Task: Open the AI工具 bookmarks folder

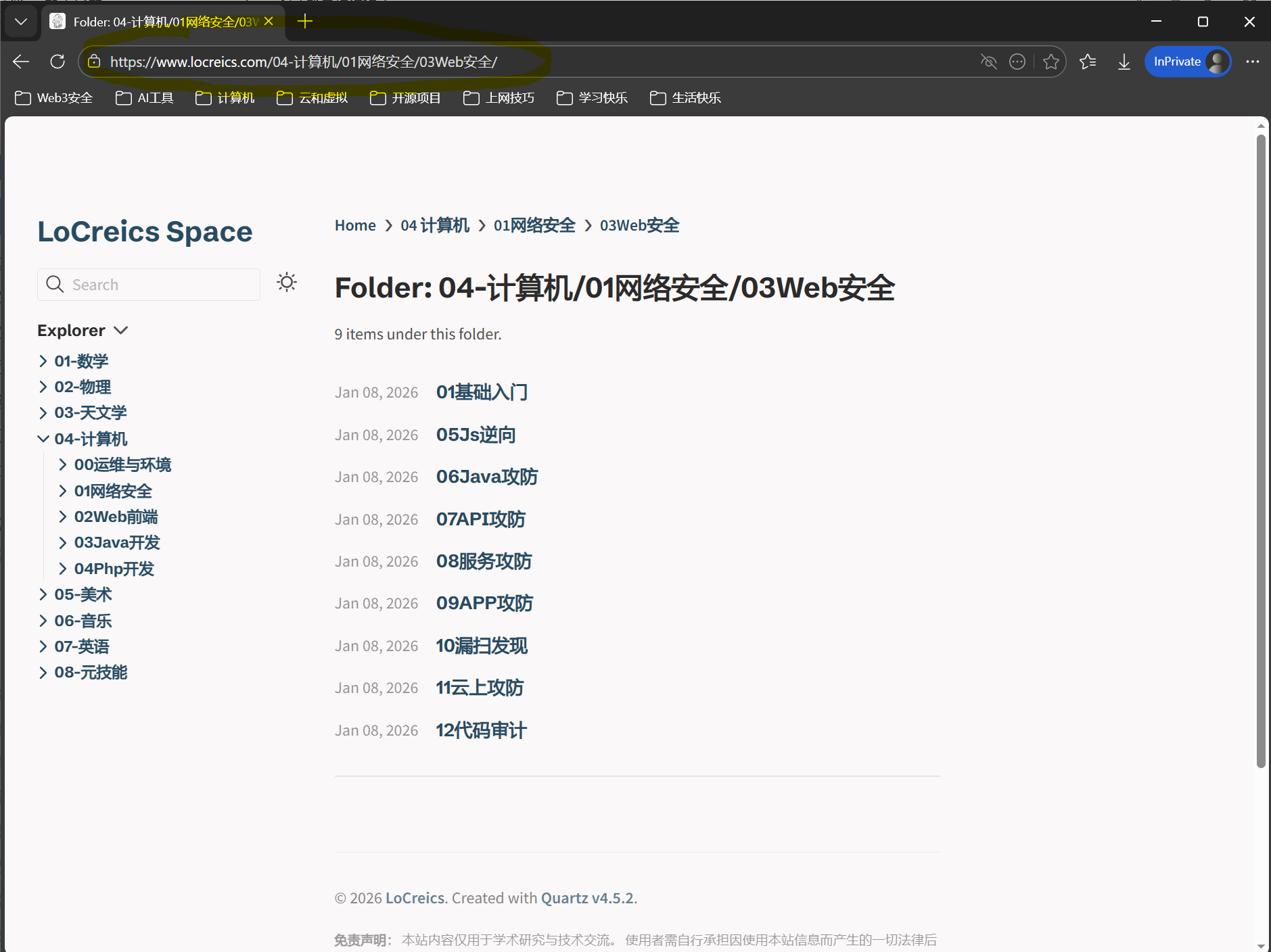Action: pyautogui.click(x=145, y=98)
